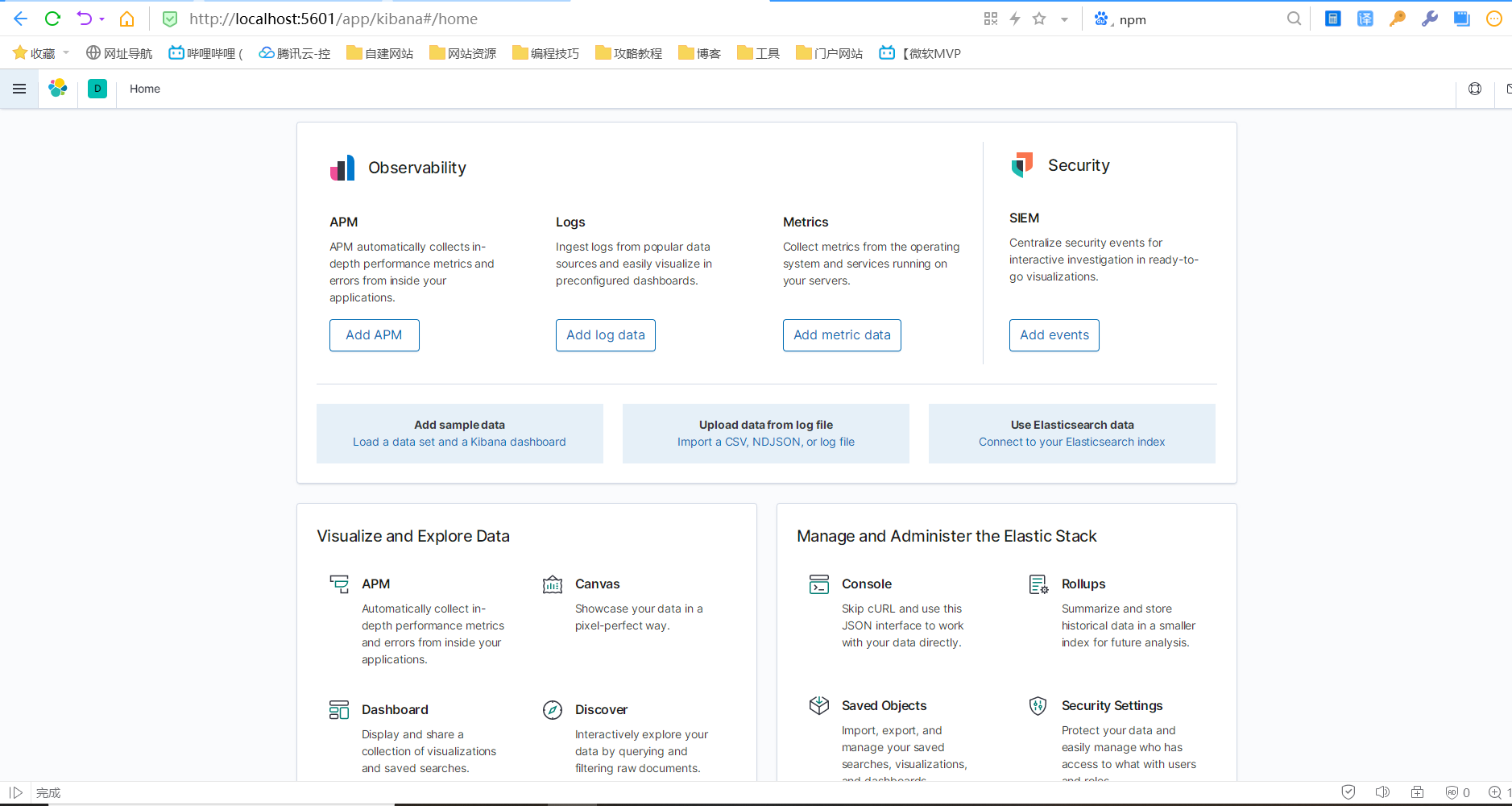Open the Kibana help lifebuoy icon
The width and height of the screenshot is (1512, 806).
[x=1475, y=89]
